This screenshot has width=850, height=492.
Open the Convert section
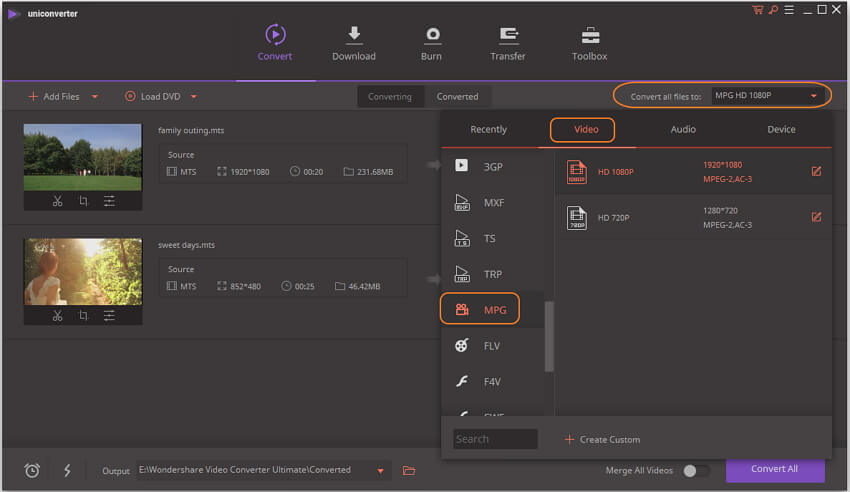click(x=275, y=43)
